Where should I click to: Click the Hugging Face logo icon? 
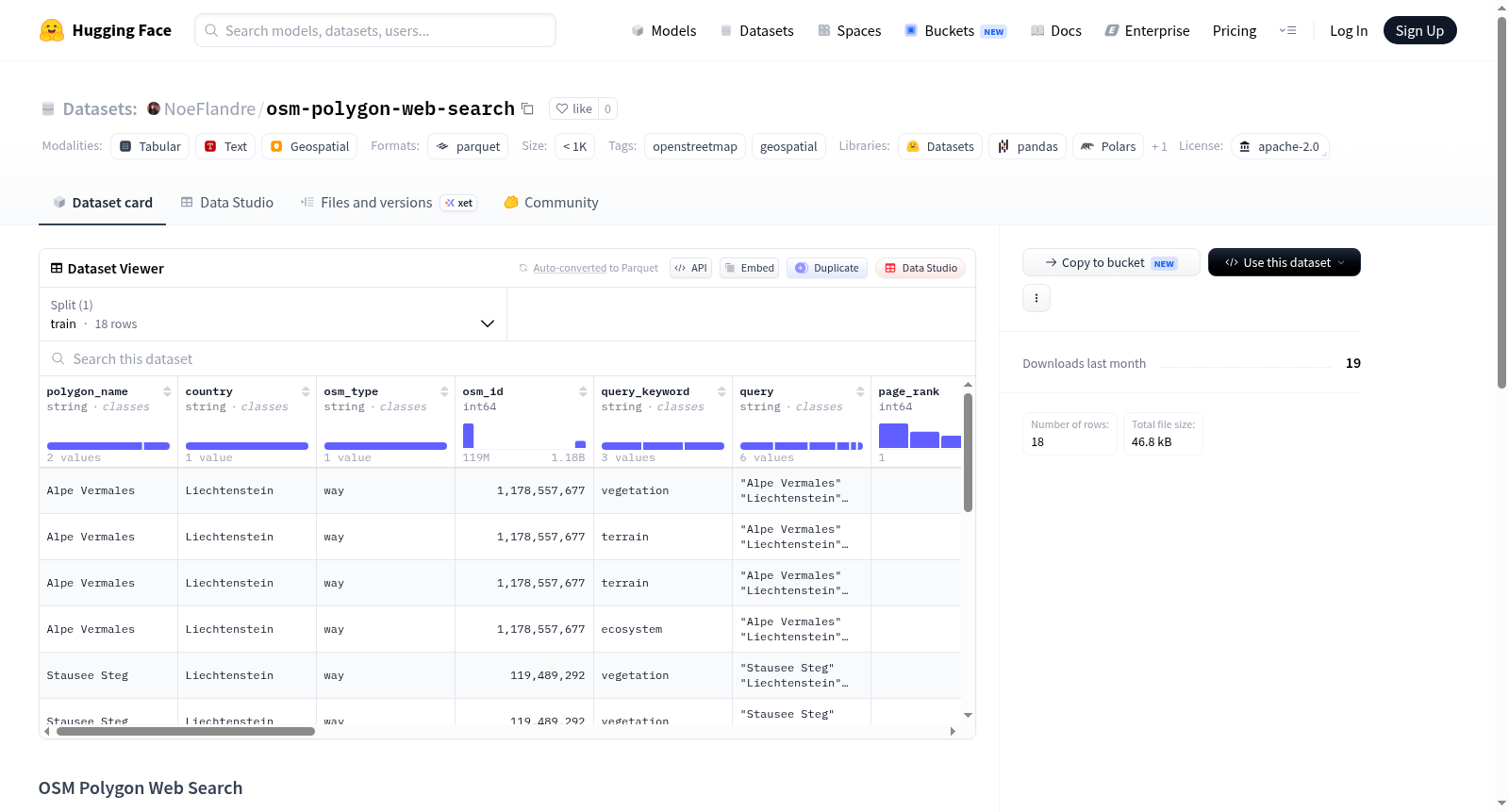[52, 30]
